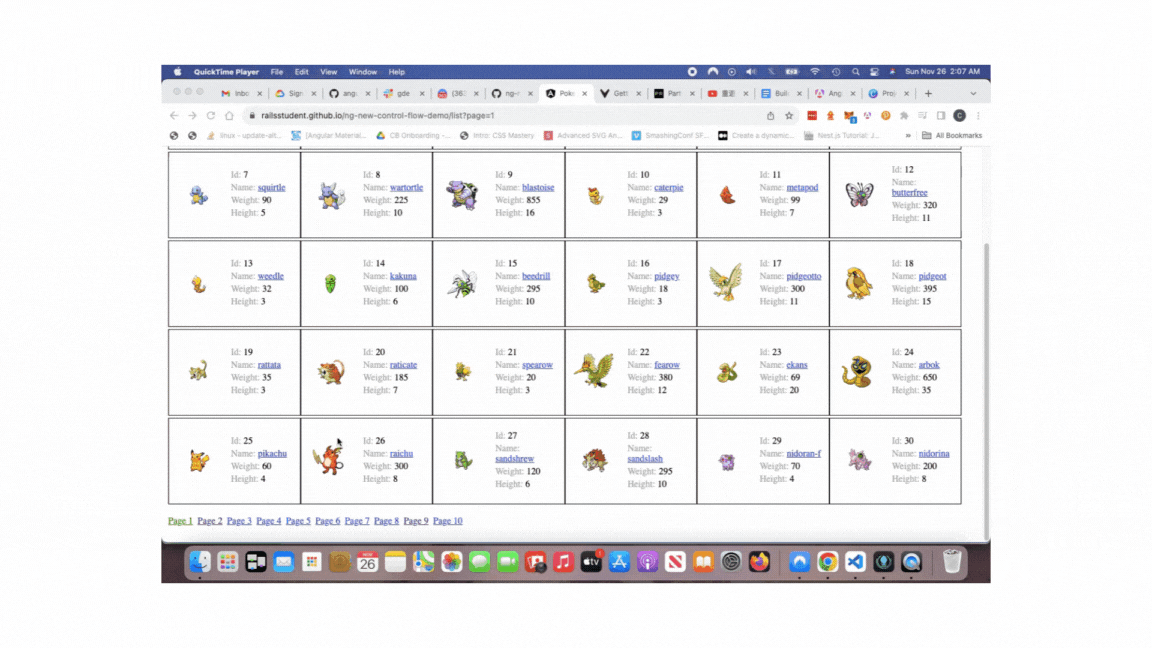Open App Store from the dock
The image size is (1152, 648).
(x=619, y=562)
